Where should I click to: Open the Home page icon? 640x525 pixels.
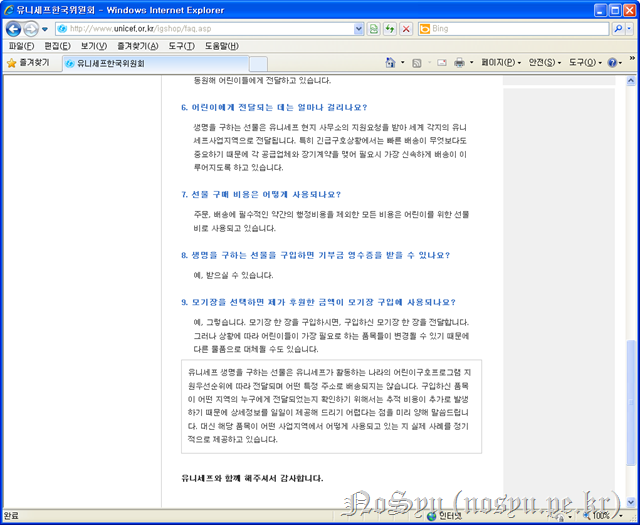tap(391, 63)
